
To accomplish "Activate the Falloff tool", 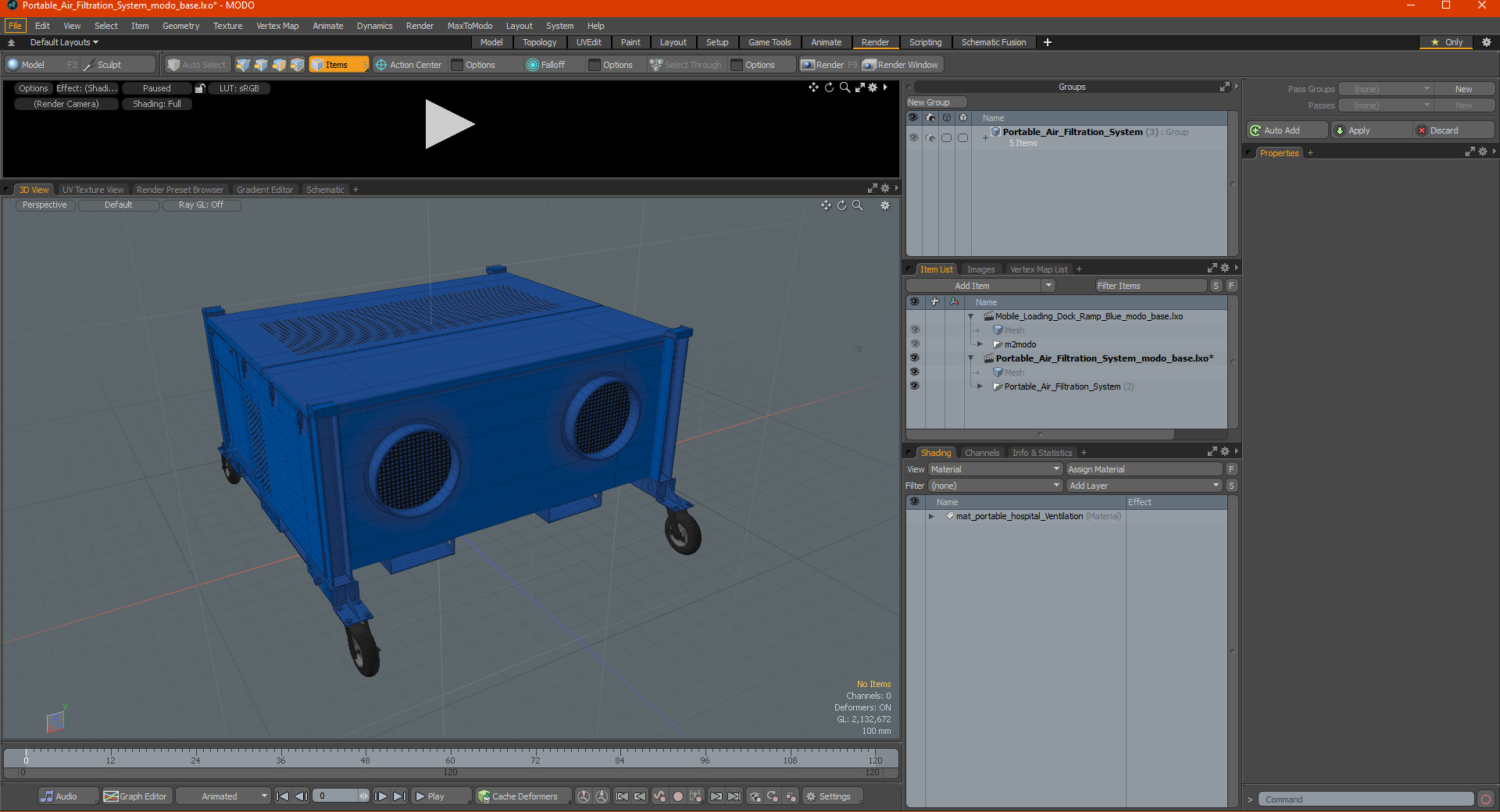I will [546, 65].
